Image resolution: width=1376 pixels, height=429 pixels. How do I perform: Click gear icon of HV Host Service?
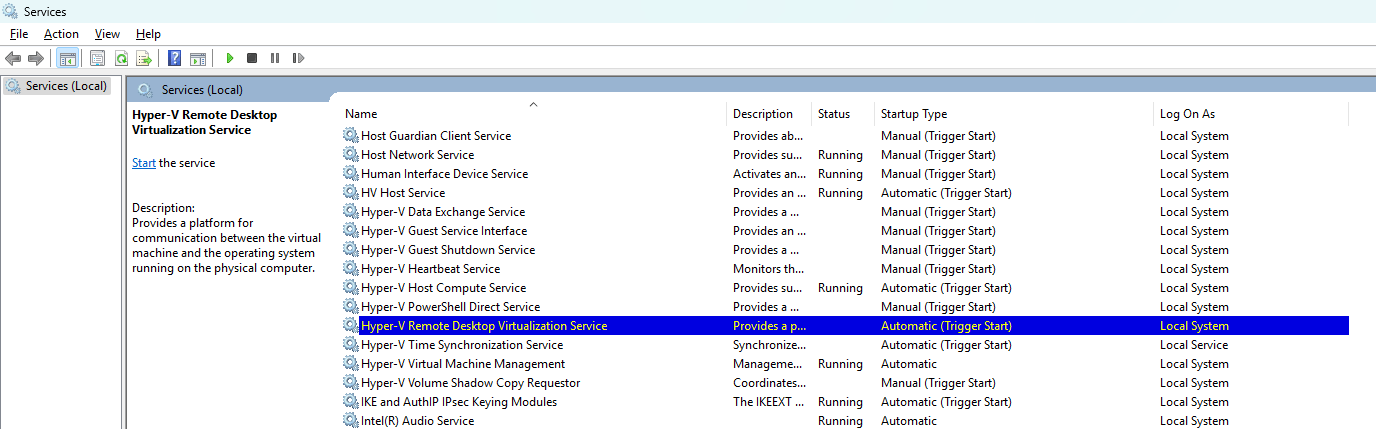click(x=351, y=193)
